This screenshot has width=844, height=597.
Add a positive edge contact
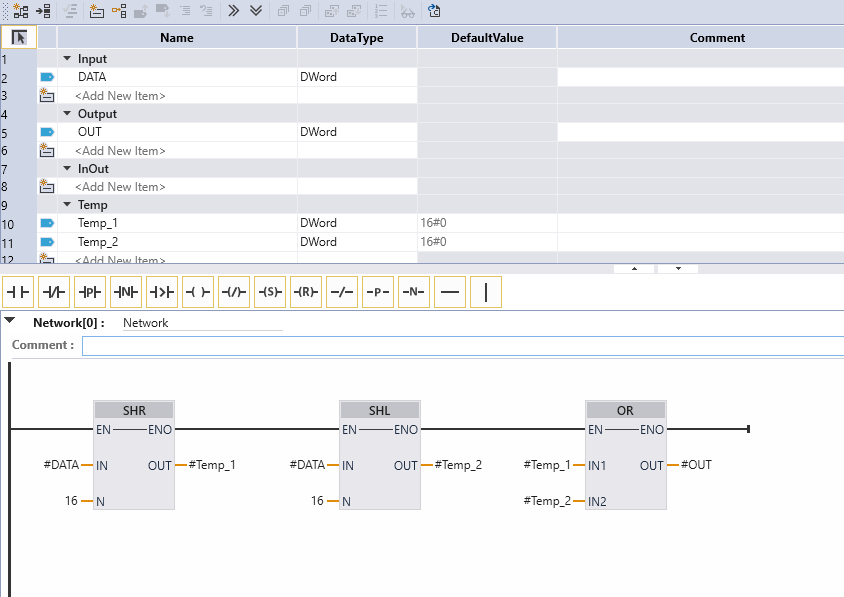(x=90, y=292)
